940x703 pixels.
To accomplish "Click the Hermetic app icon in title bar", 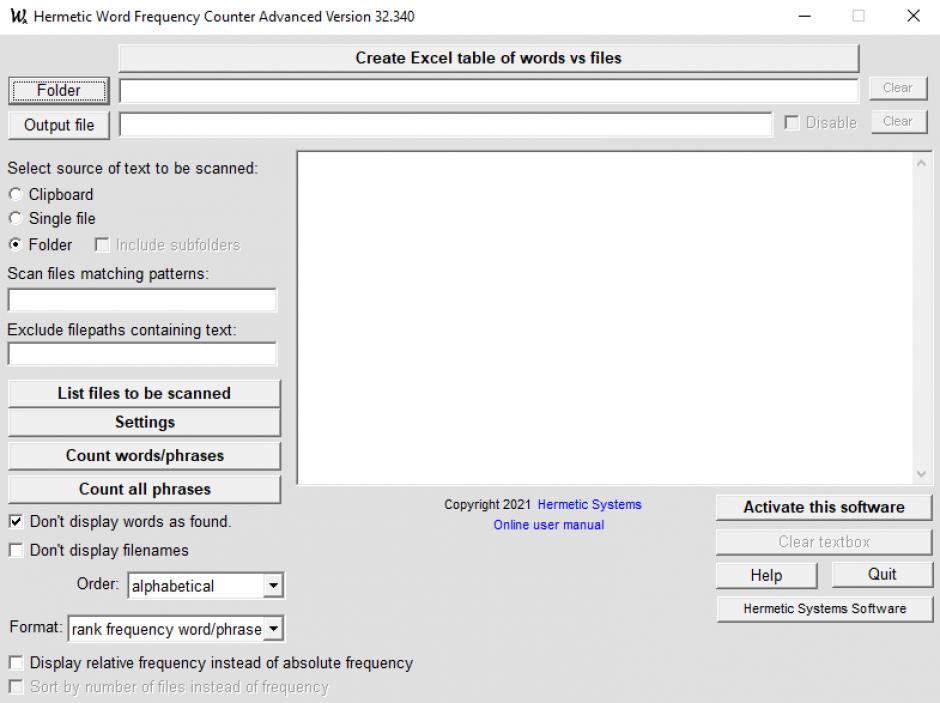I will click(19, 16).
